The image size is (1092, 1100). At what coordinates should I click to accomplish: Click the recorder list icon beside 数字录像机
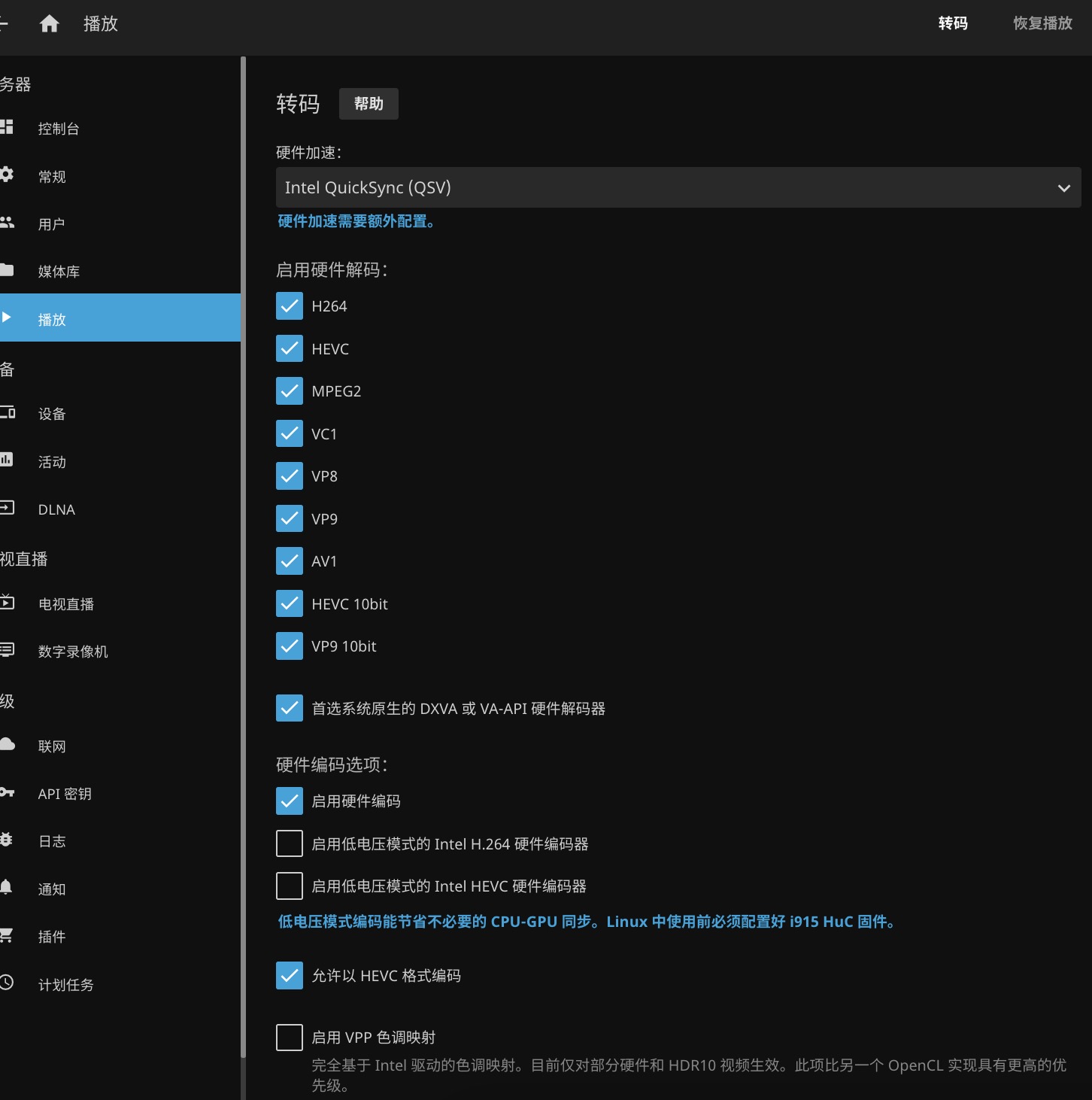coord(7,649)
